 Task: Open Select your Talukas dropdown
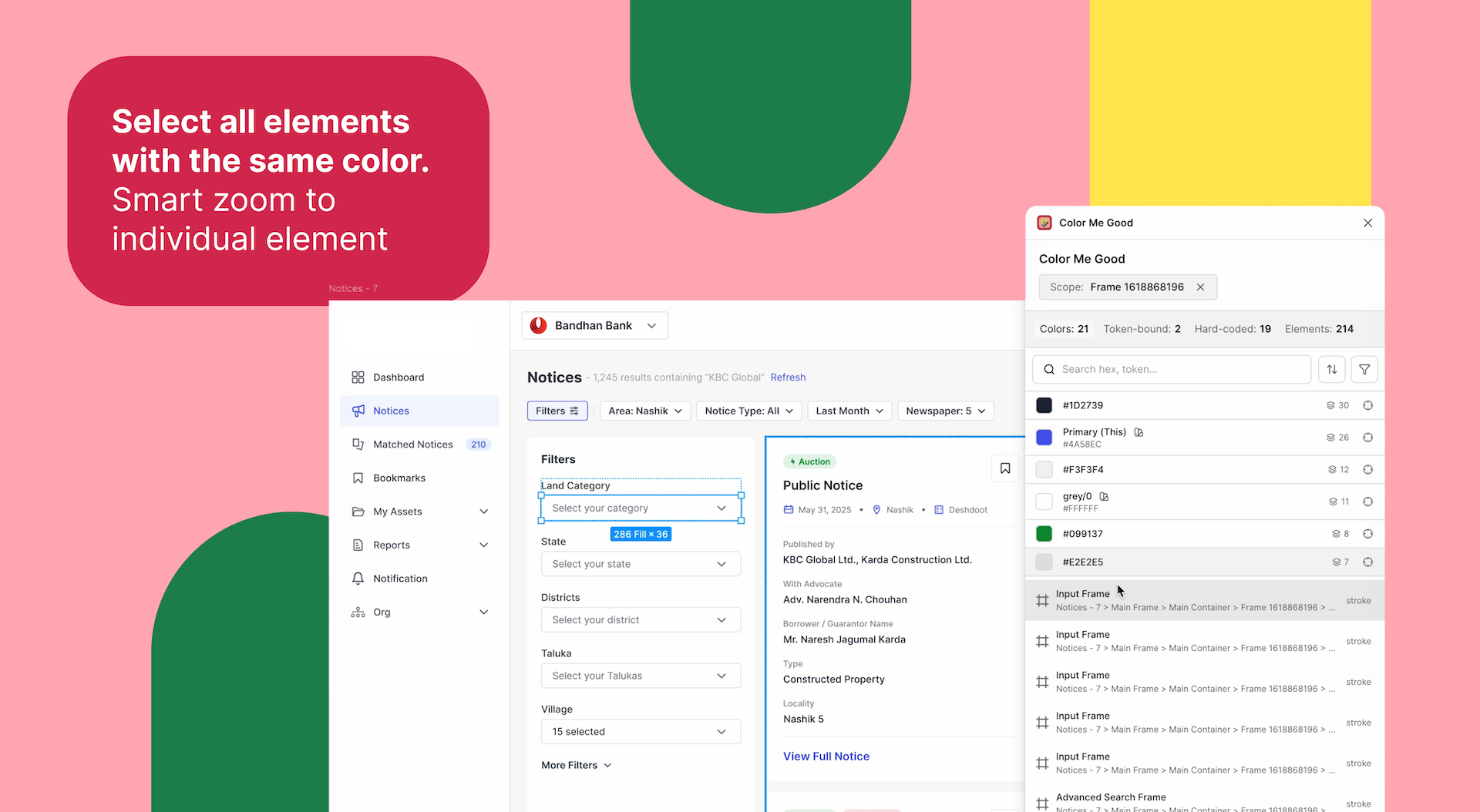[641, 676]
